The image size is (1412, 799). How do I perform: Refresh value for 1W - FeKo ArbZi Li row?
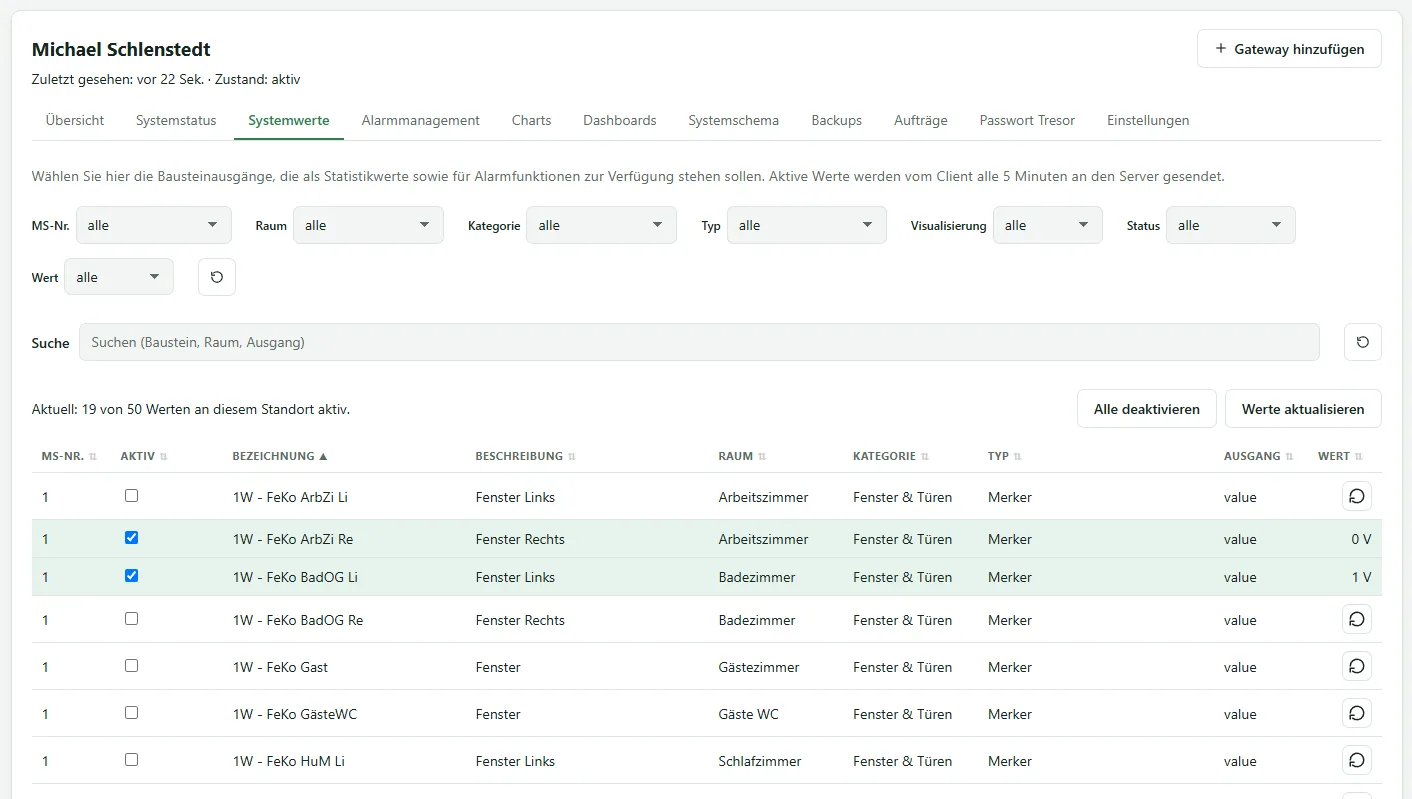click(x=1356, y=496)
